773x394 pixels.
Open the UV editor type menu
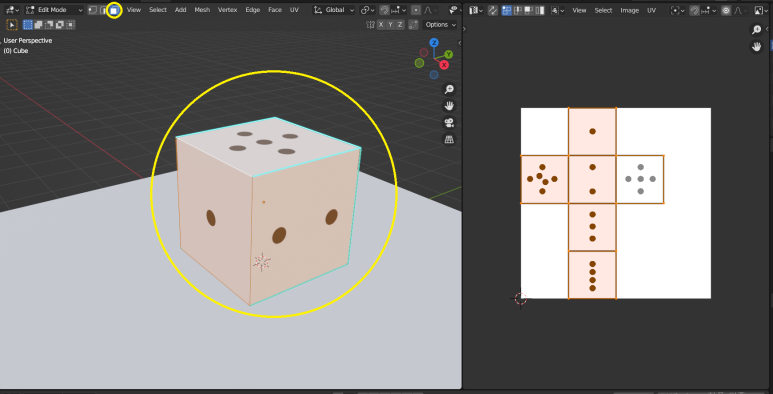[x=476, y=10]
